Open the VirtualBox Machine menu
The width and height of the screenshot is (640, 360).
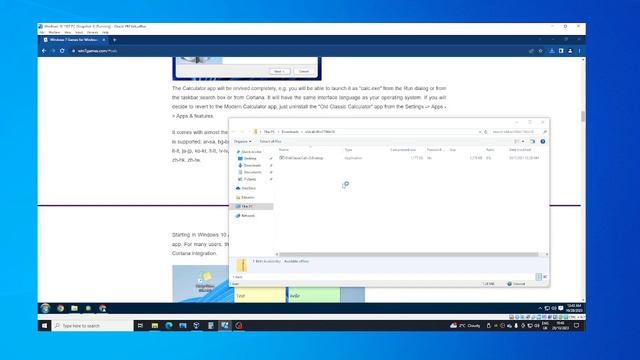(x=54, y=32)
